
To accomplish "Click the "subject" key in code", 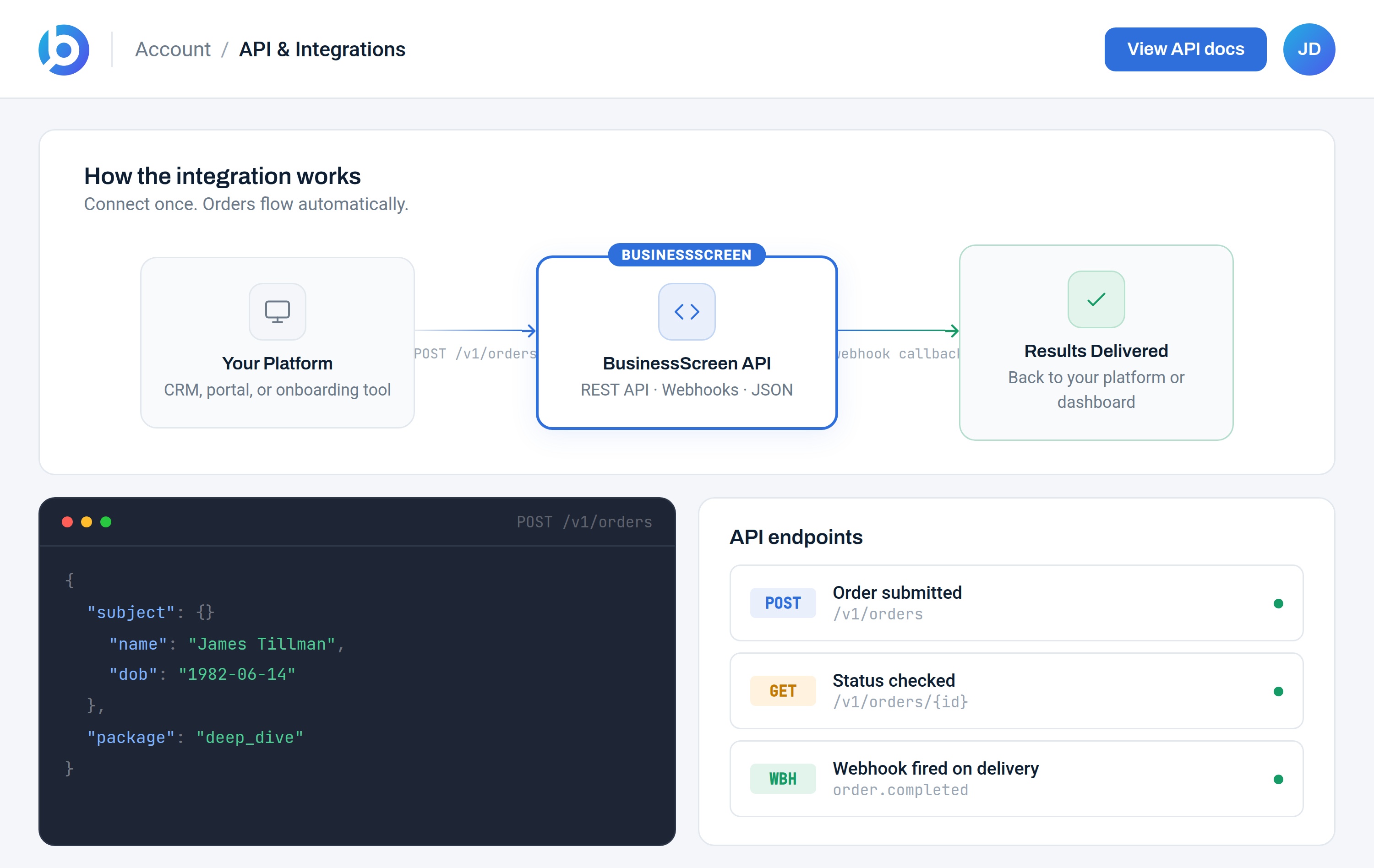I will coord(131,613).
